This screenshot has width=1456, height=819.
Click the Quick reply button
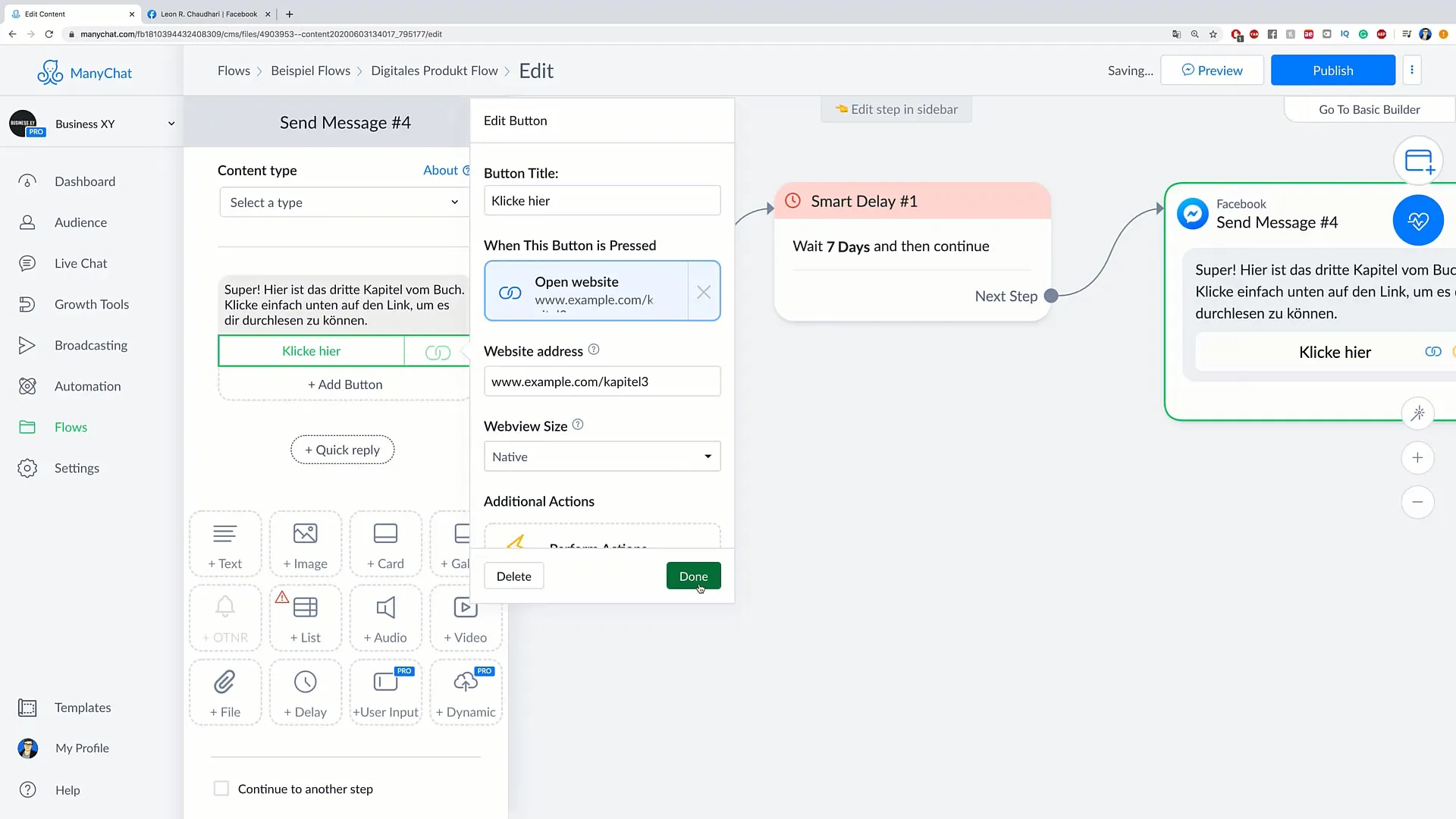342,450
